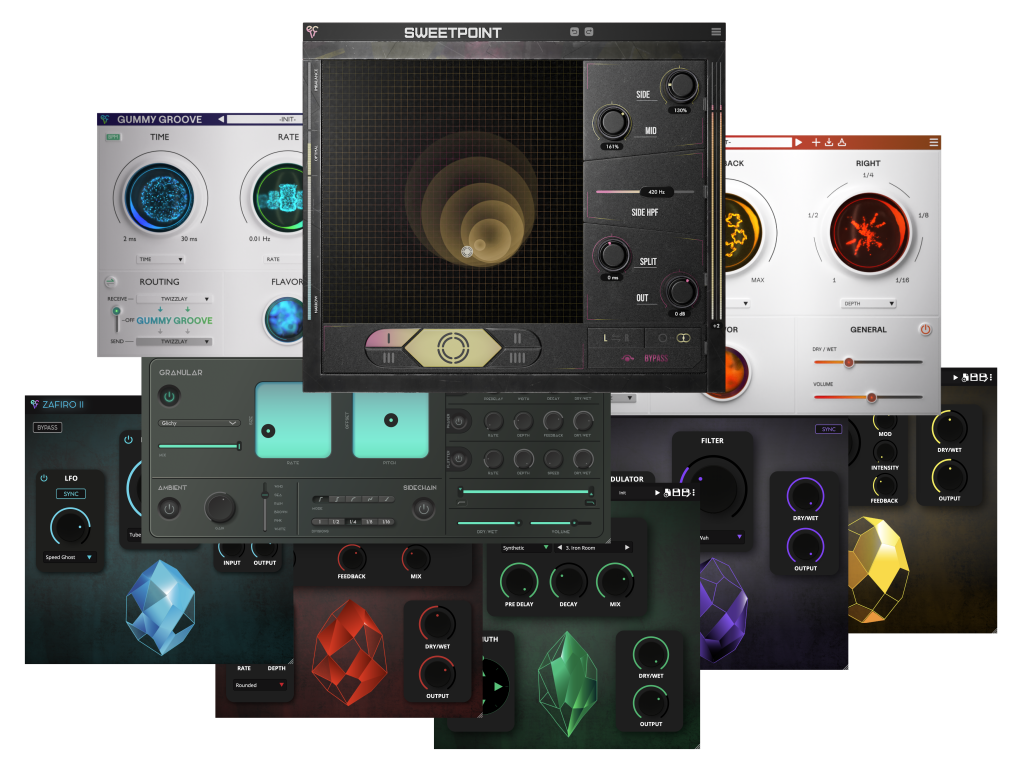The image size is (1024, 768).
Task: Open the Speed Ghost dropdown in Zafiro II
Action: (69, 557)
